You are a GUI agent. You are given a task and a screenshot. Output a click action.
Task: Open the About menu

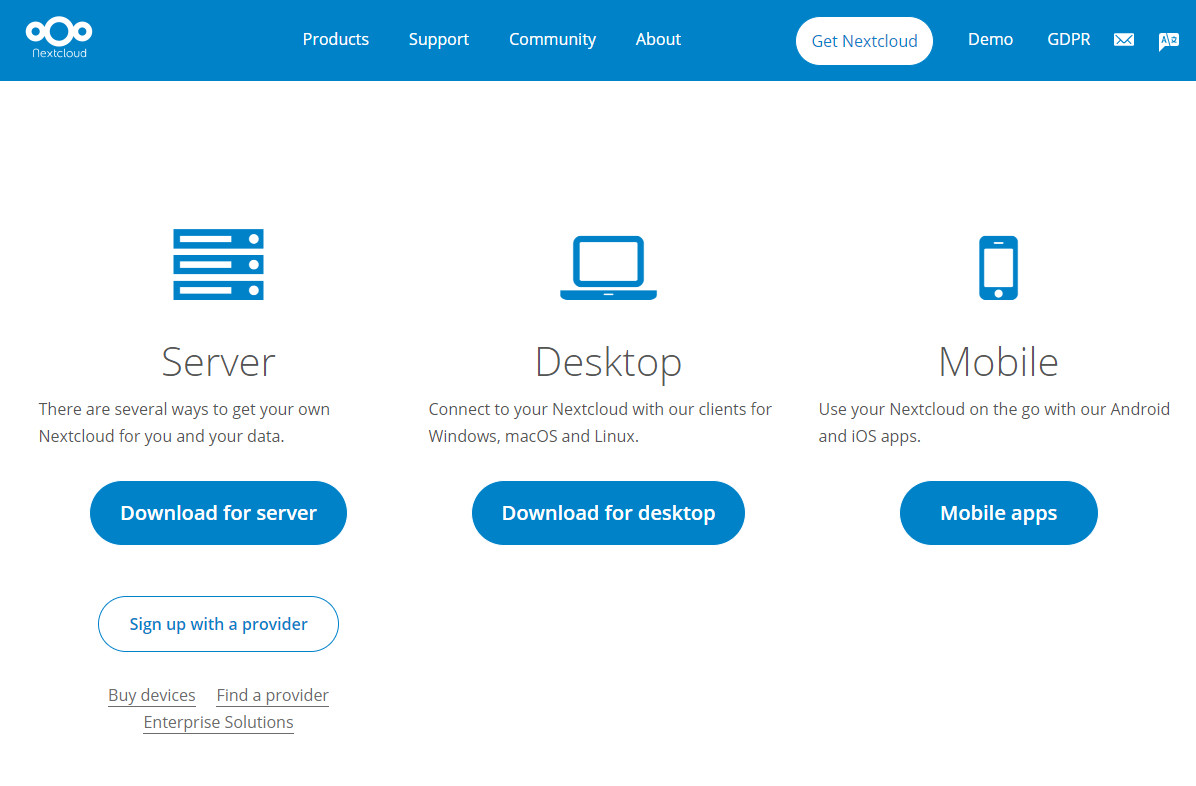point(658,39)
